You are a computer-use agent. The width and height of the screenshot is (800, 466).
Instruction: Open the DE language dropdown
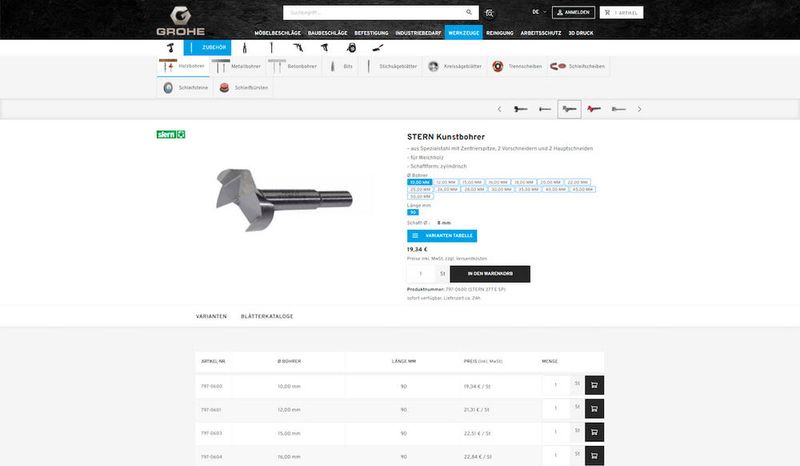(538, 12)
